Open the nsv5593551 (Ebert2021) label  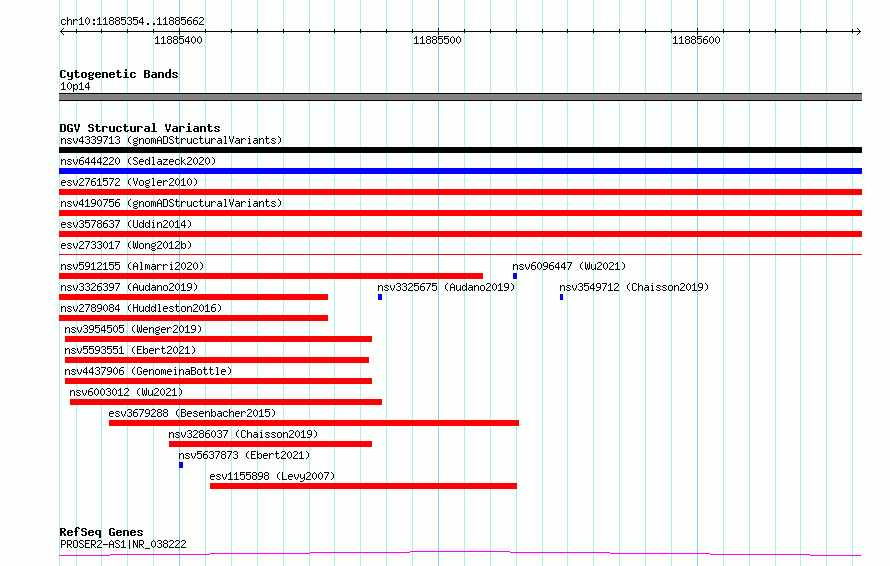(130, 350)
